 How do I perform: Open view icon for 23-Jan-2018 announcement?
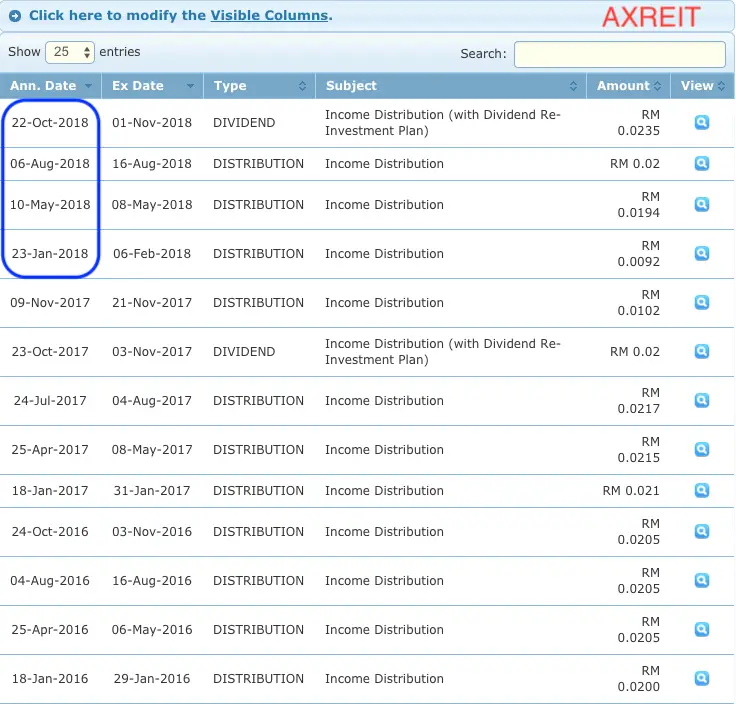tap(702, 253)
